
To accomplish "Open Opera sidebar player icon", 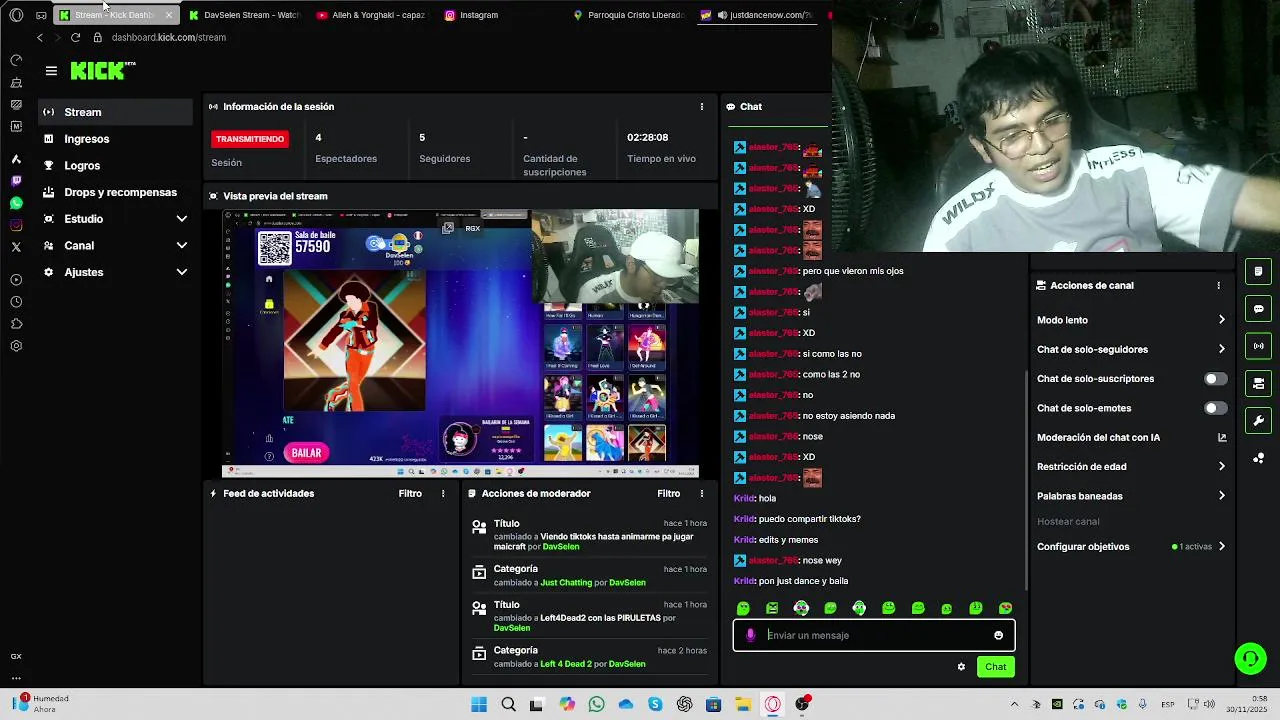I will (16, 280).
